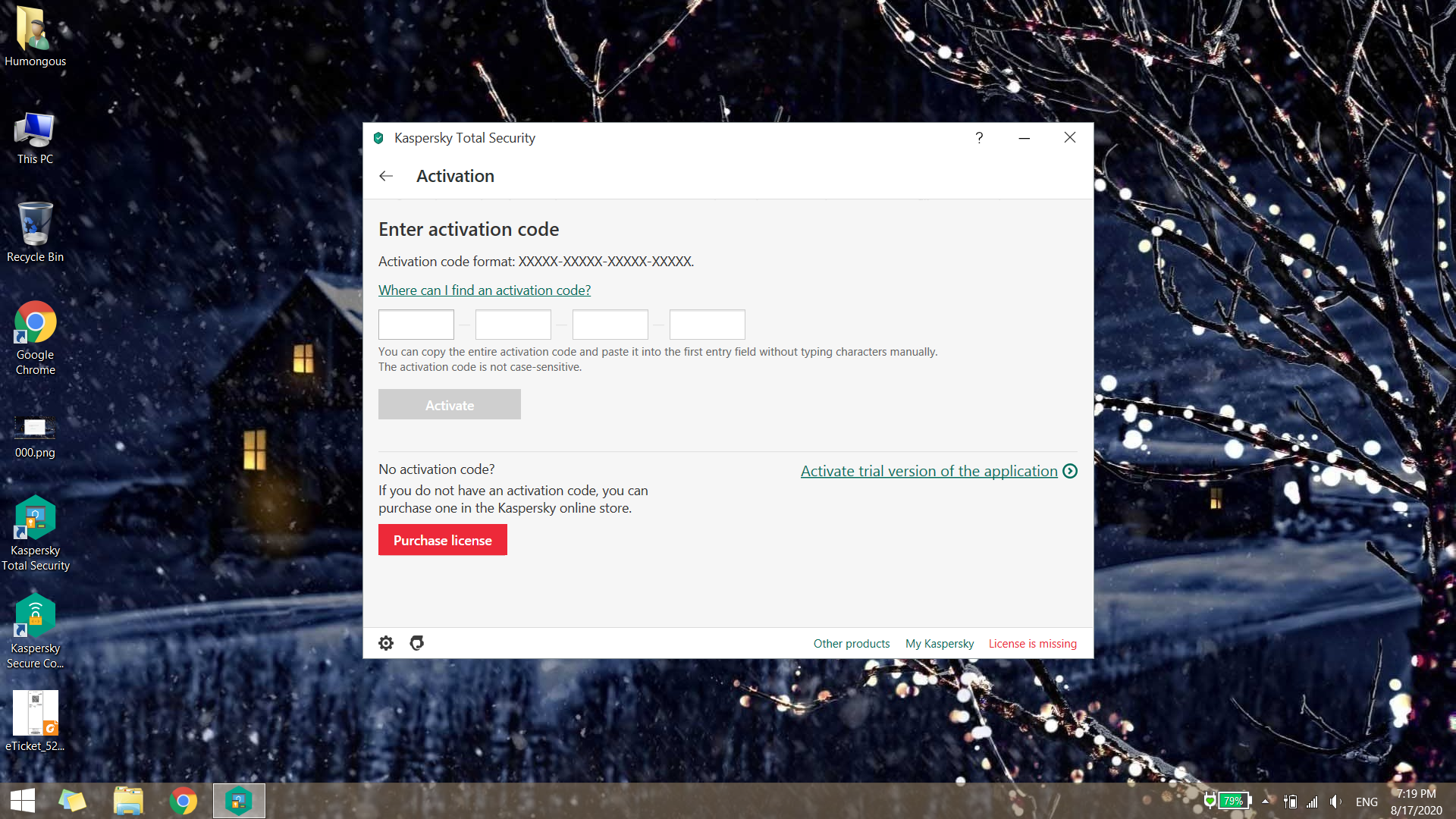This screenshot has height=819, width=1456.
Task: Activate trial version of the application
Action: point(929,471)
